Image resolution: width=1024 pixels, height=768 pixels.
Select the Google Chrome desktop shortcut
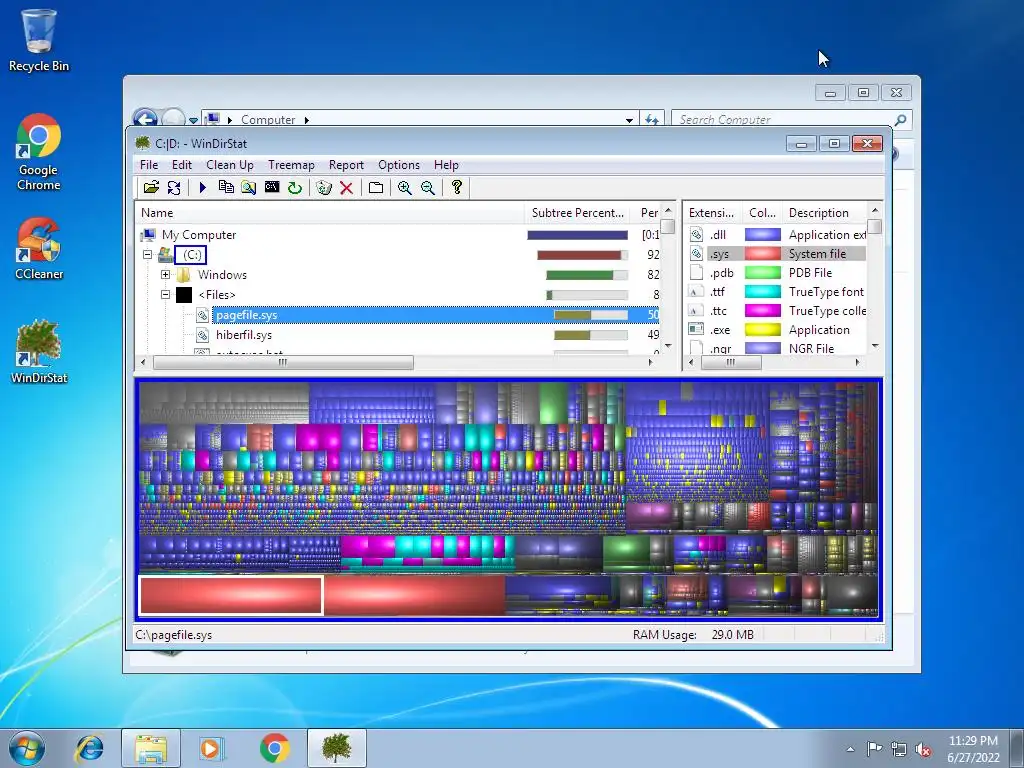(x=39, y=153)
